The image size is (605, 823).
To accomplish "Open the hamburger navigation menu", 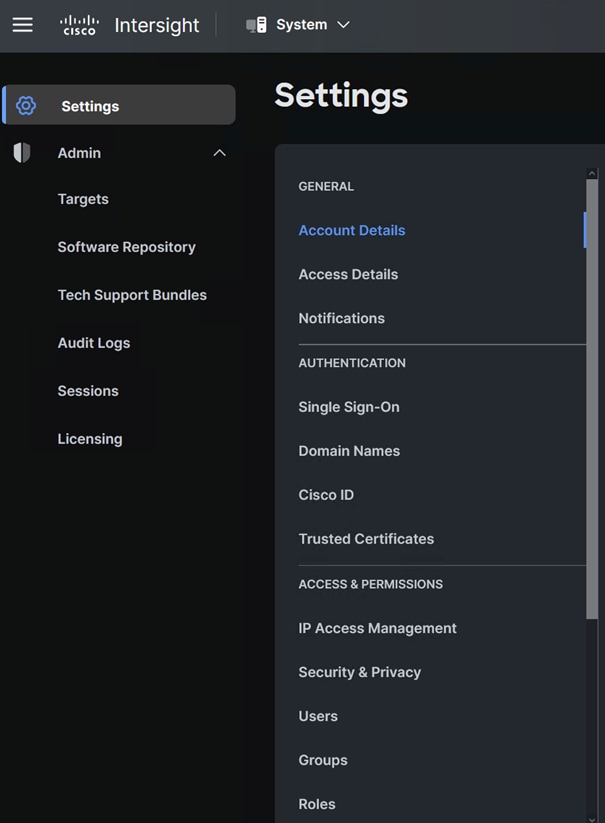I will [23, 25].
